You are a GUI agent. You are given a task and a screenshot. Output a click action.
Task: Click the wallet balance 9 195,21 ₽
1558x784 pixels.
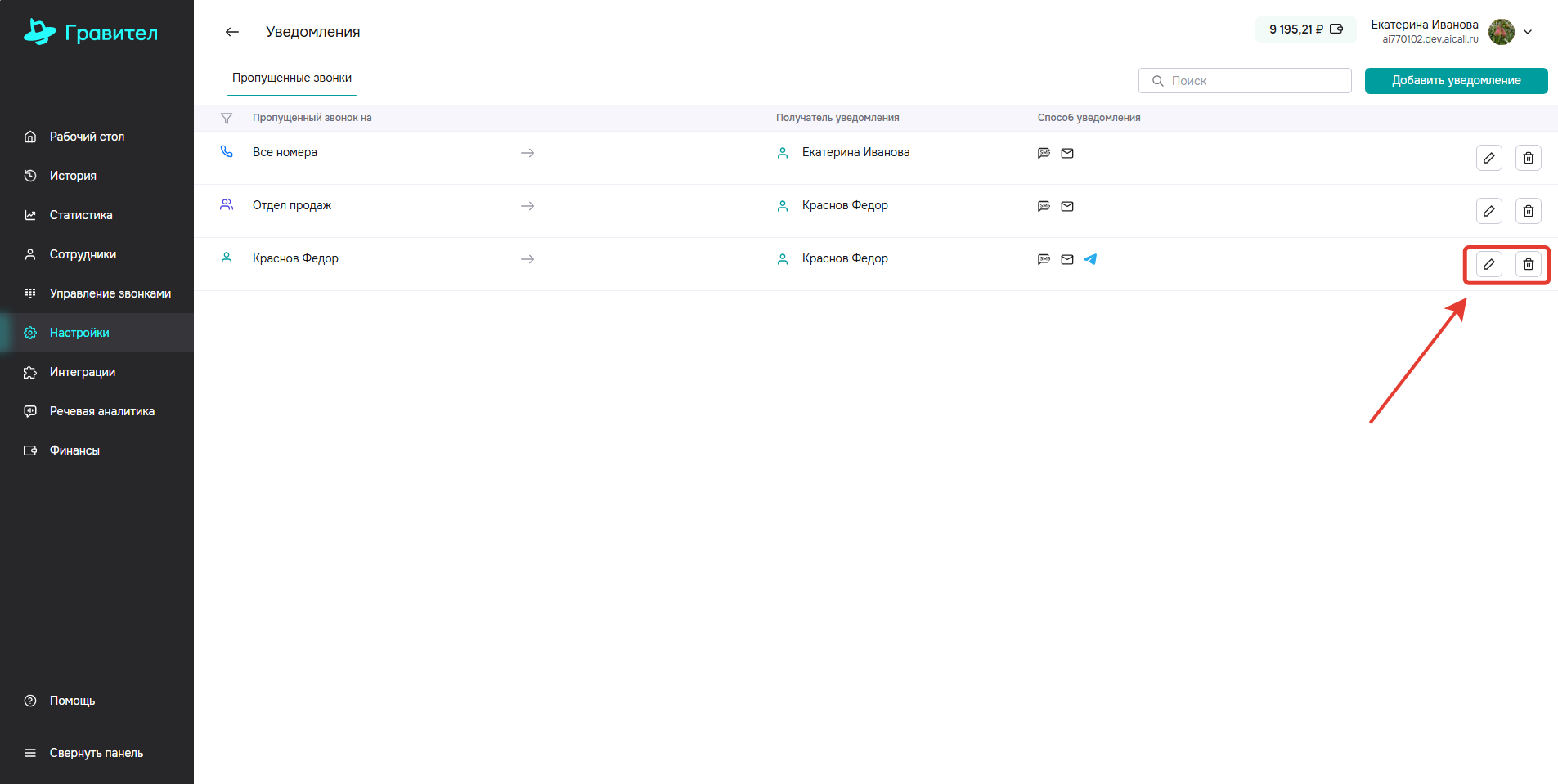(x=1305, y=29)
